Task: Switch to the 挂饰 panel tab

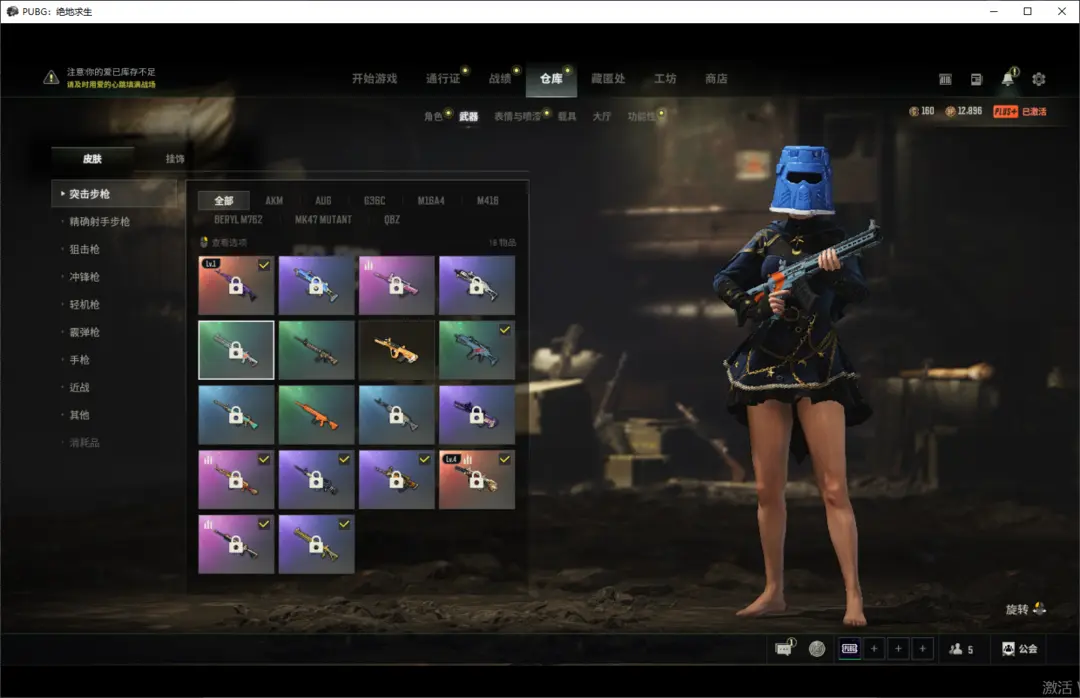Action: [175, 159]
